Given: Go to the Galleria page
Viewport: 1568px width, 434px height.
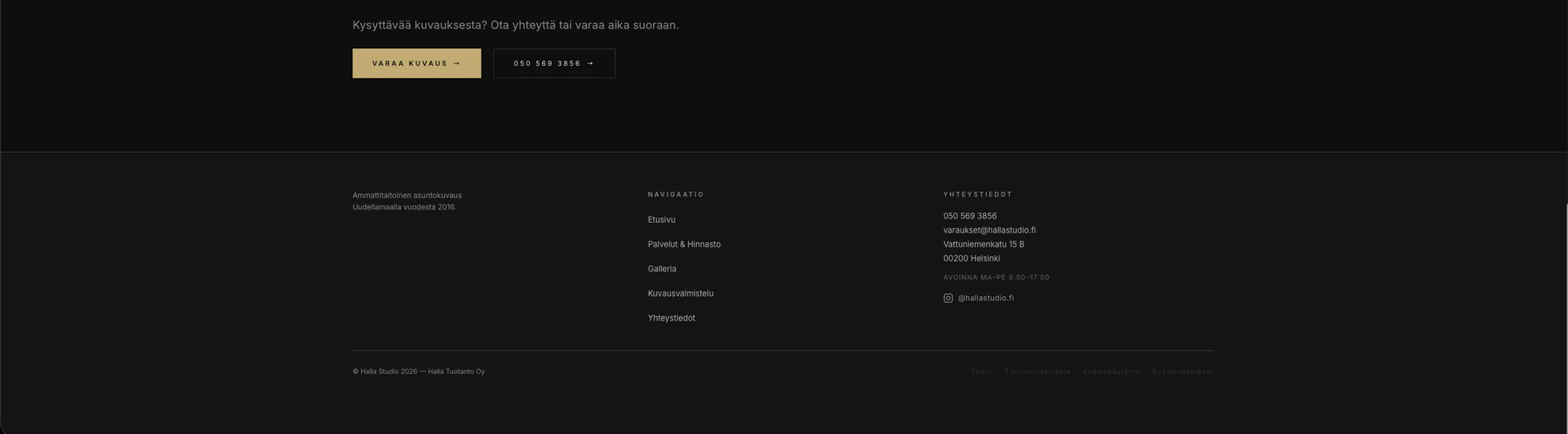Looking at the screenshot, I should [662, 269].
